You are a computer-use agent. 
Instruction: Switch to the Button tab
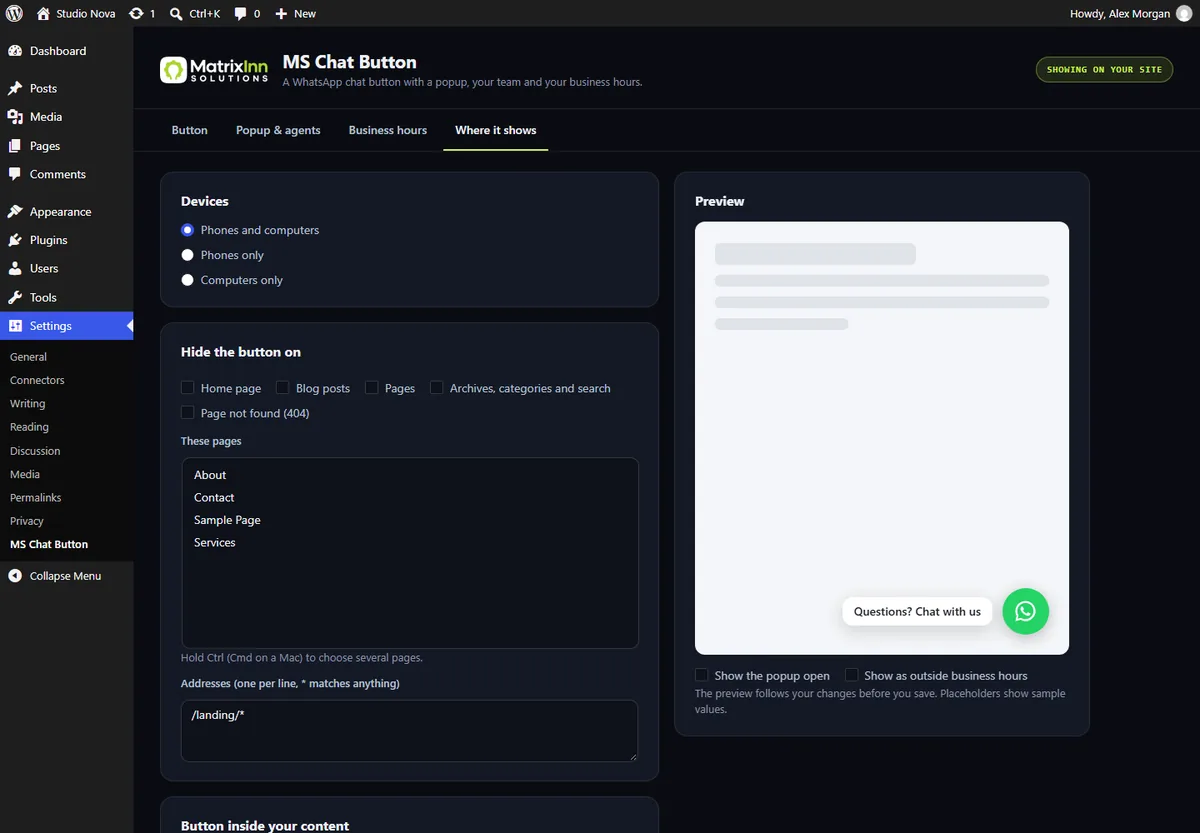[x=190, y=130]
